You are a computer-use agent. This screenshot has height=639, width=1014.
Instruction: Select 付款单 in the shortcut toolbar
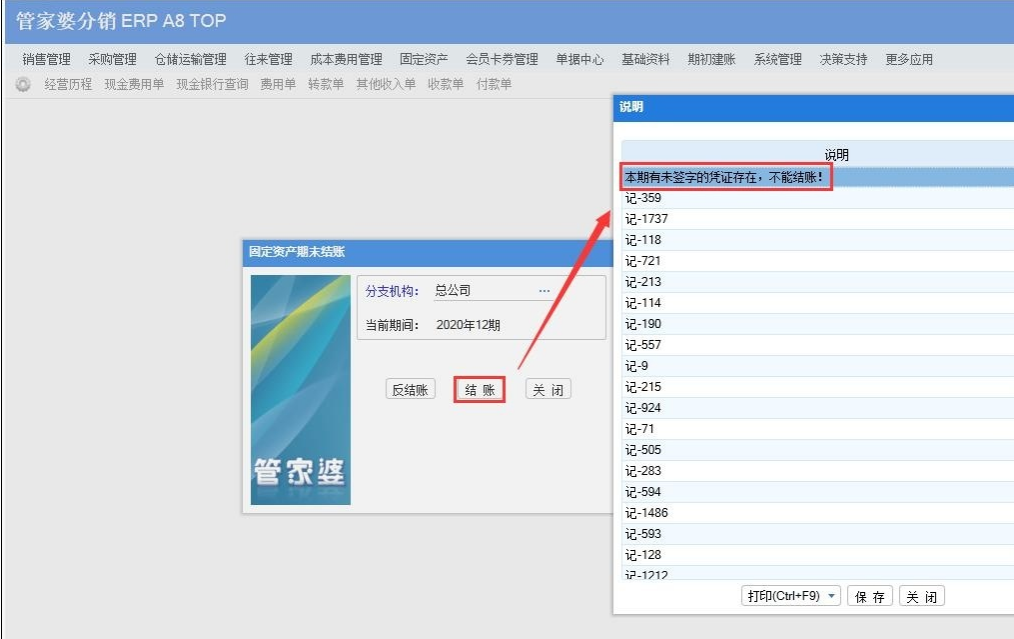click(x=493, y=84)
